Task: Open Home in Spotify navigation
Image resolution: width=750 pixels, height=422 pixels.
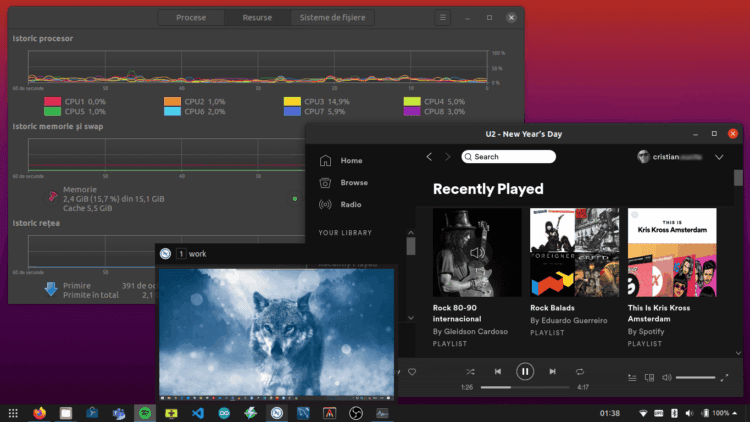Action: point(351,161)
